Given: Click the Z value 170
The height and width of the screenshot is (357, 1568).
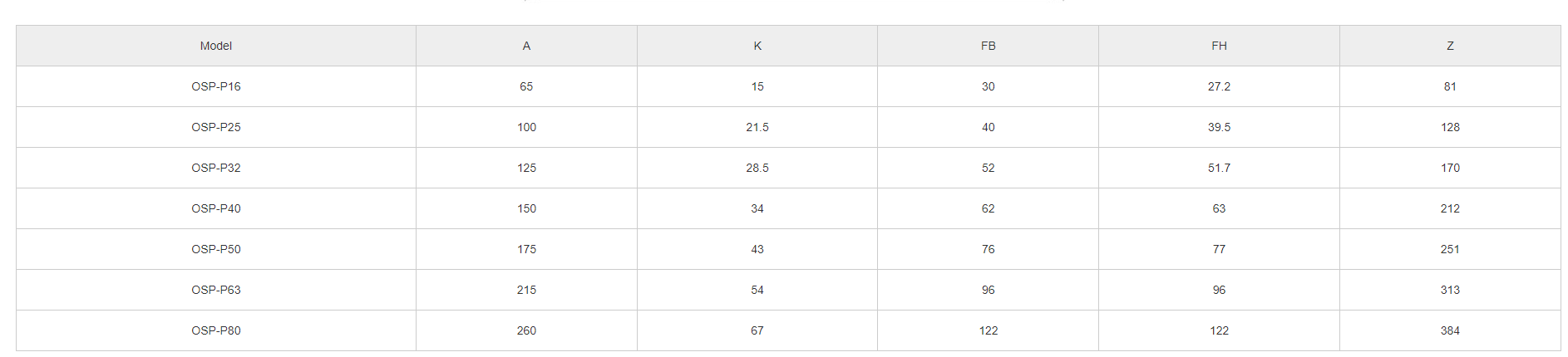Looking at the screenshot, I should [1450, 168].
